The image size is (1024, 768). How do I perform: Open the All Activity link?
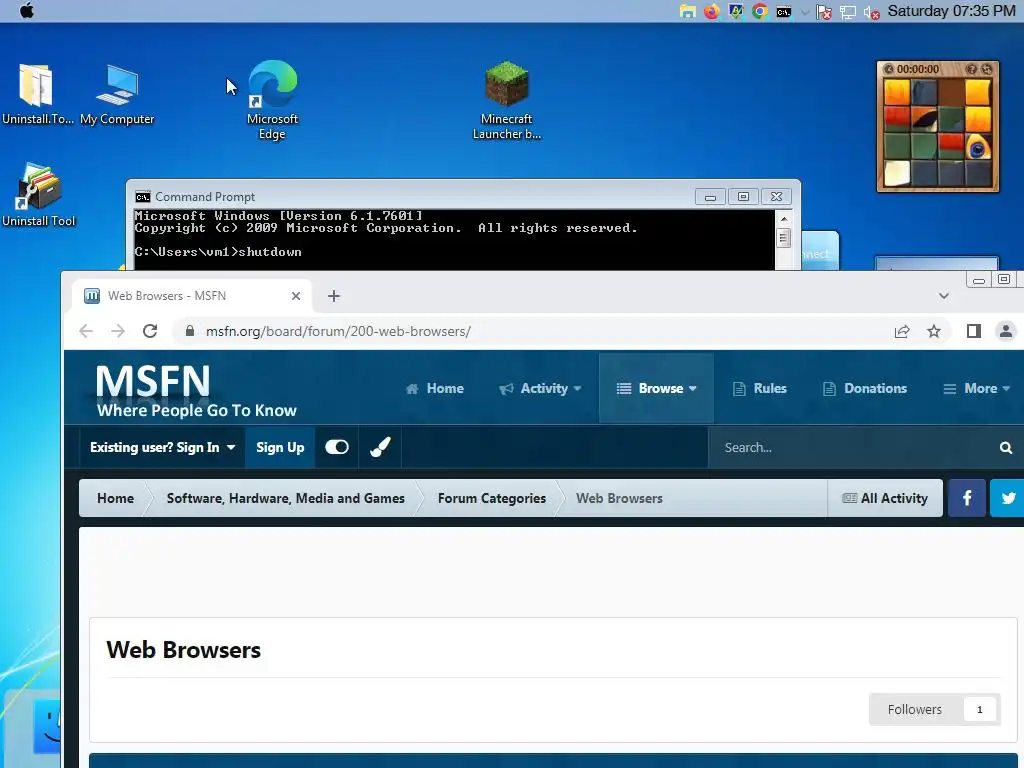click(885, 498)
